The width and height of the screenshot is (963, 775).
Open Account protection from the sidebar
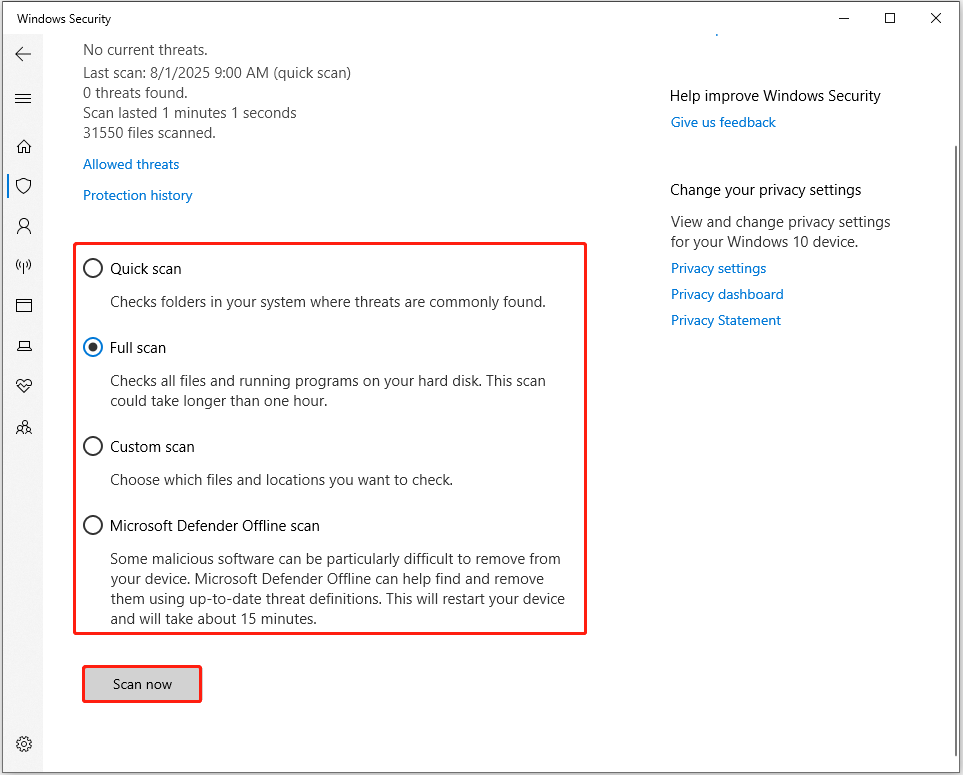tap(23, 226)
